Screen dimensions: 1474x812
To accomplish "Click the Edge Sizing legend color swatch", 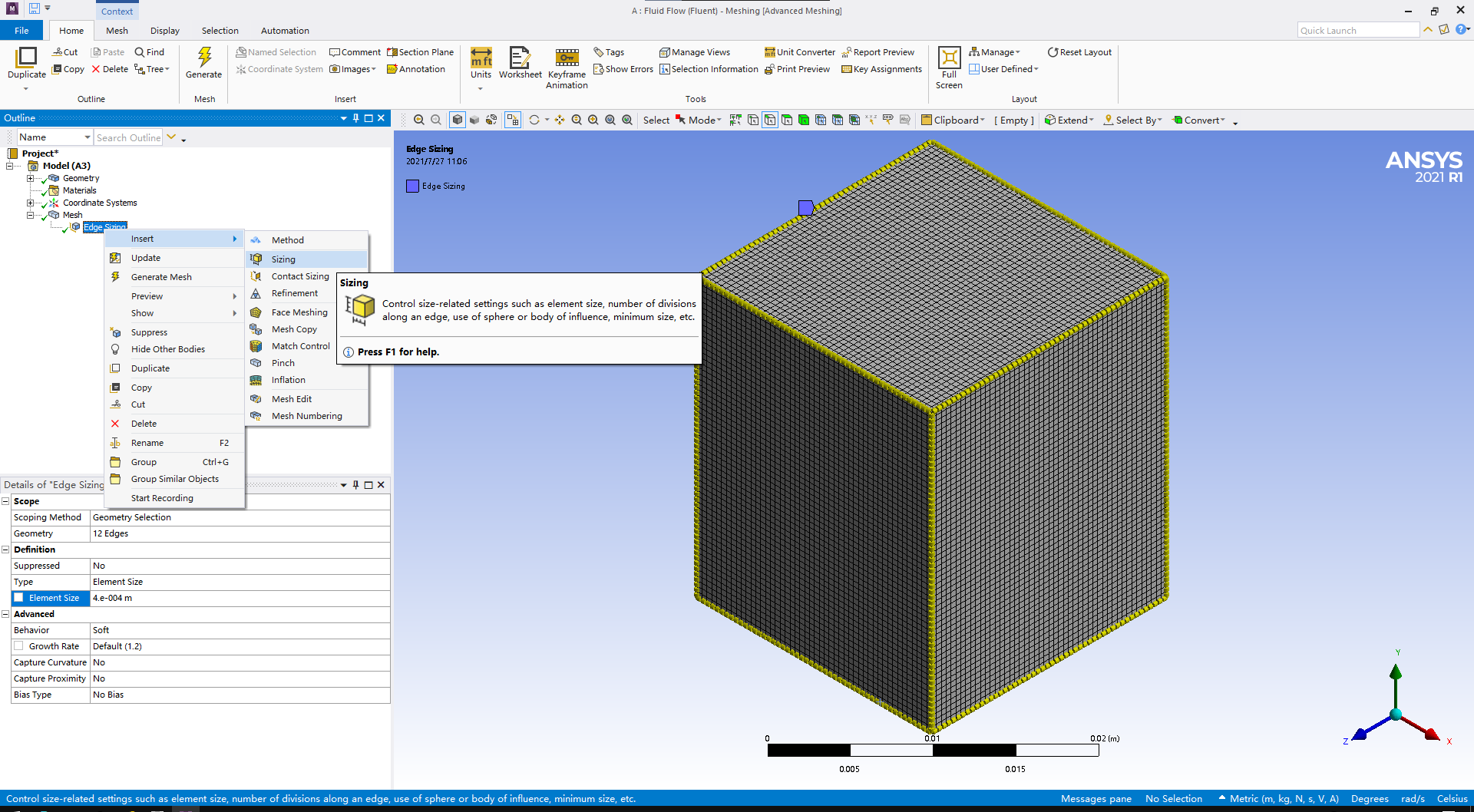I will click(x=412, y=186).
